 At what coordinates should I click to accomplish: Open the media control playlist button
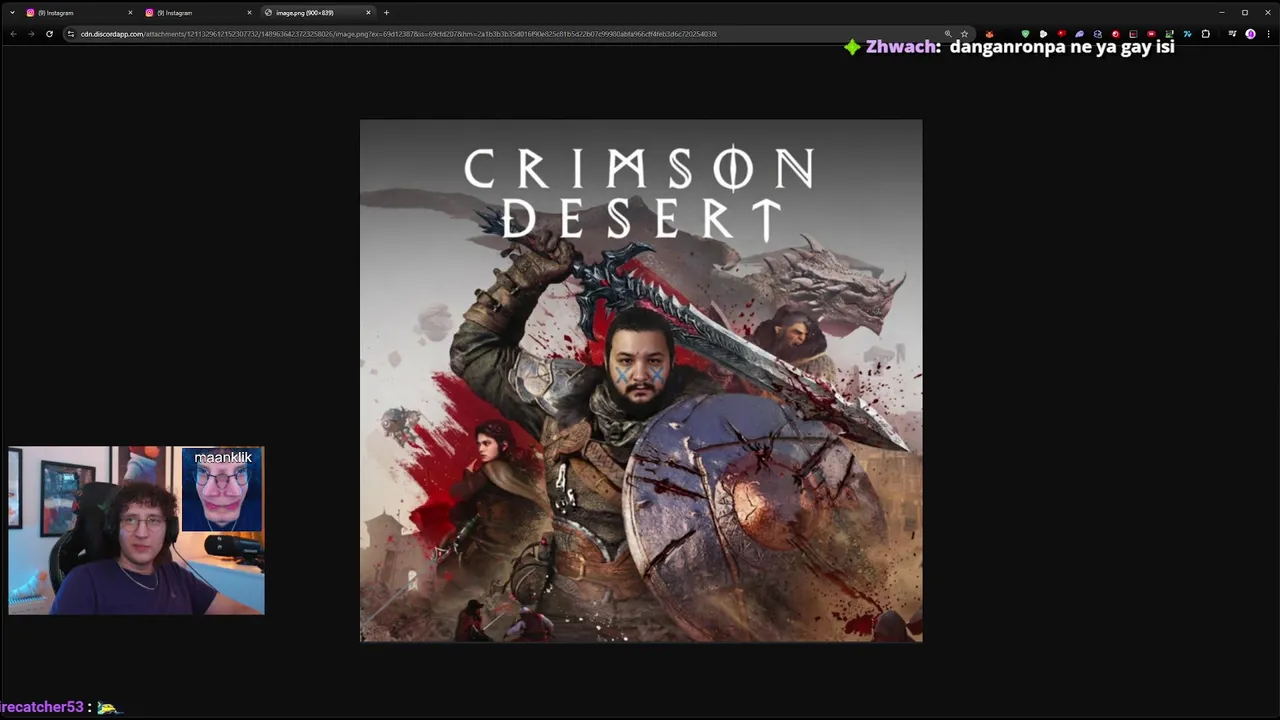tap(1232, 34)
